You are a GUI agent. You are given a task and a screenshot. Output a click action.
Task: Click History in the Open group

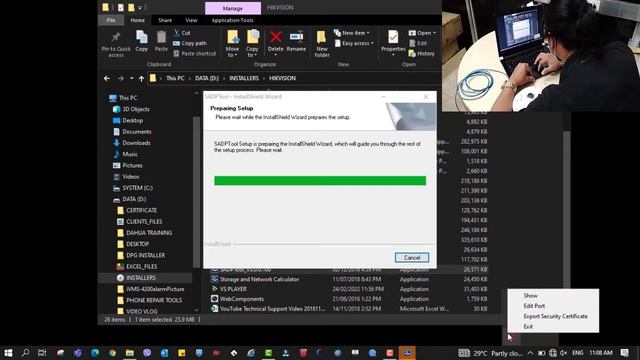pyautogui.click(x=422, y=53)
